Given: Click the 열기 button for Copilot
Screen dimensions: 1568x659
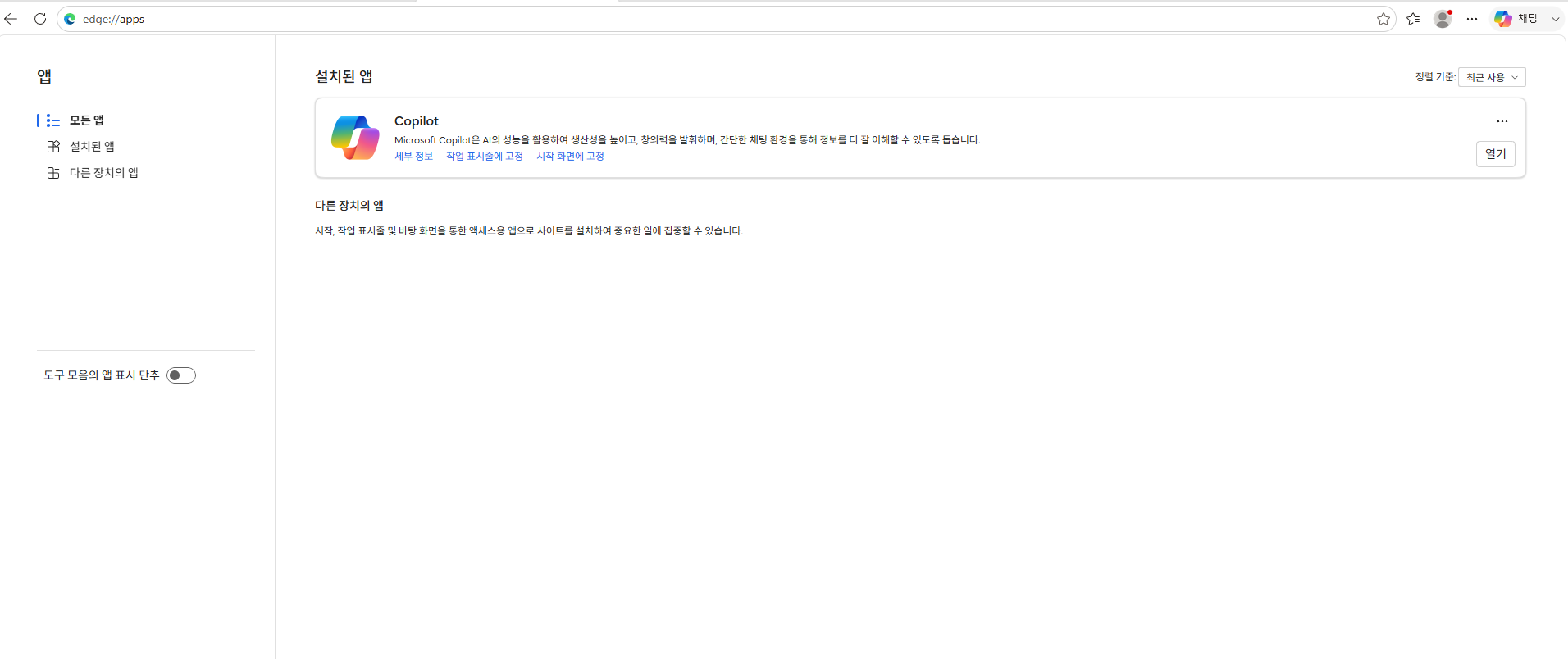Looking at the screenshot, I should 1496,154.
